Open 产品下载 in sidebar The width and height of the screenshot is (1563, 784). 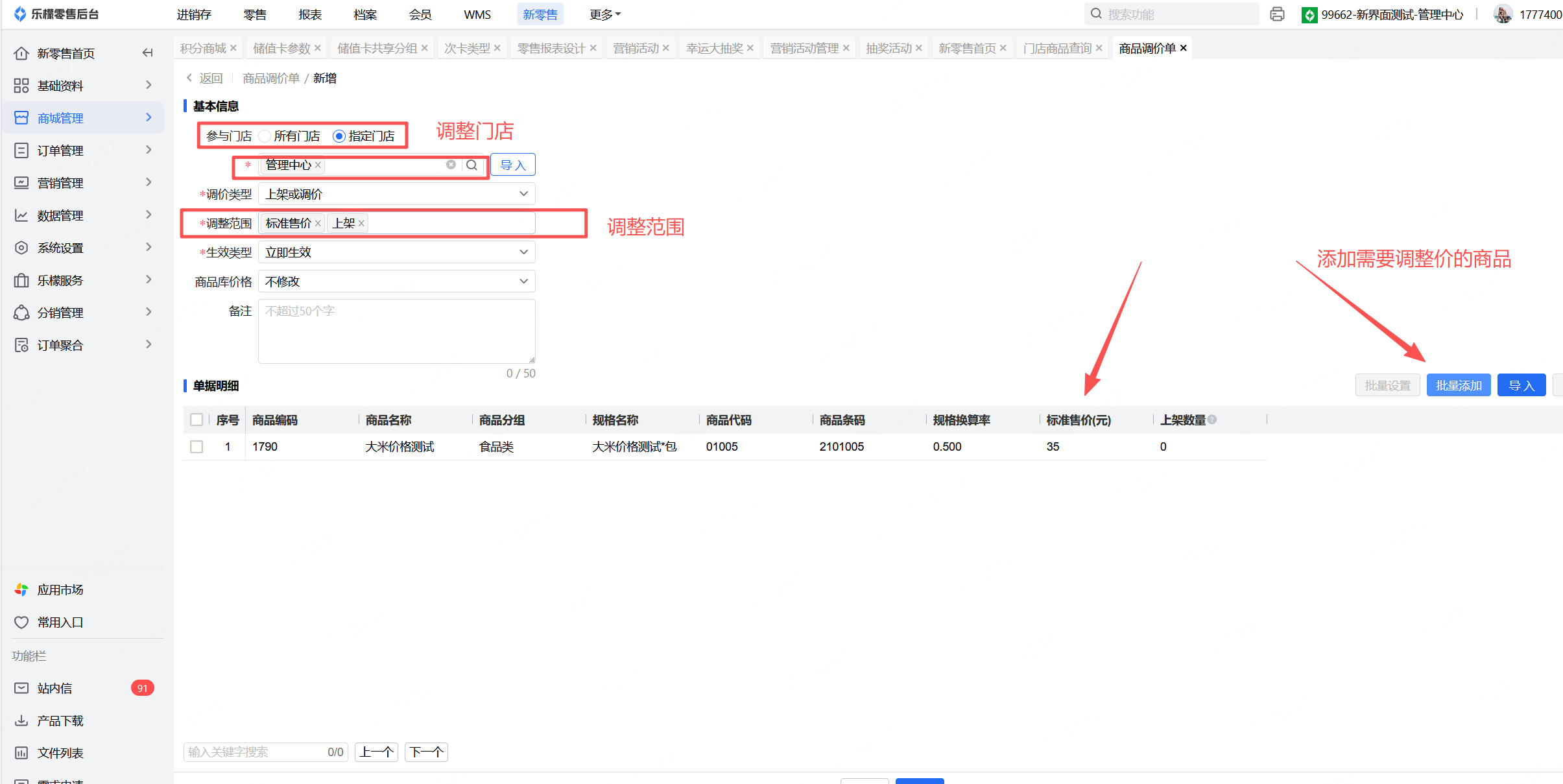[60, 720]
